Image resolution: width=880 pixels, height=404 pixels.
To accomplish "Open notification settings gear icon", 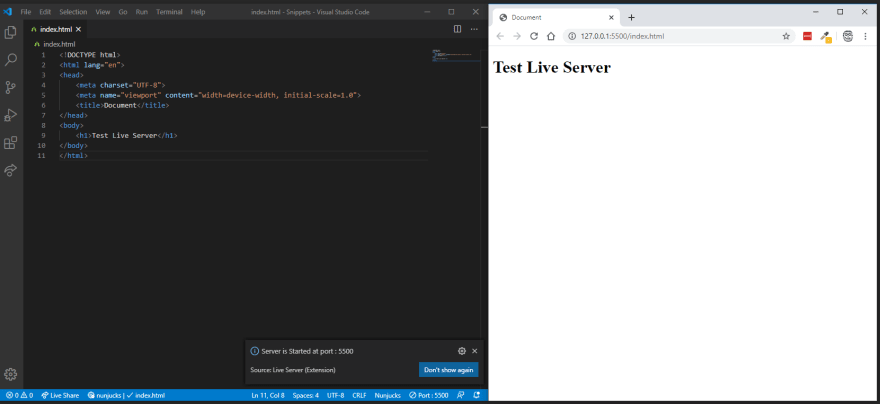I will pyautogui.click(x=462, y=351).
